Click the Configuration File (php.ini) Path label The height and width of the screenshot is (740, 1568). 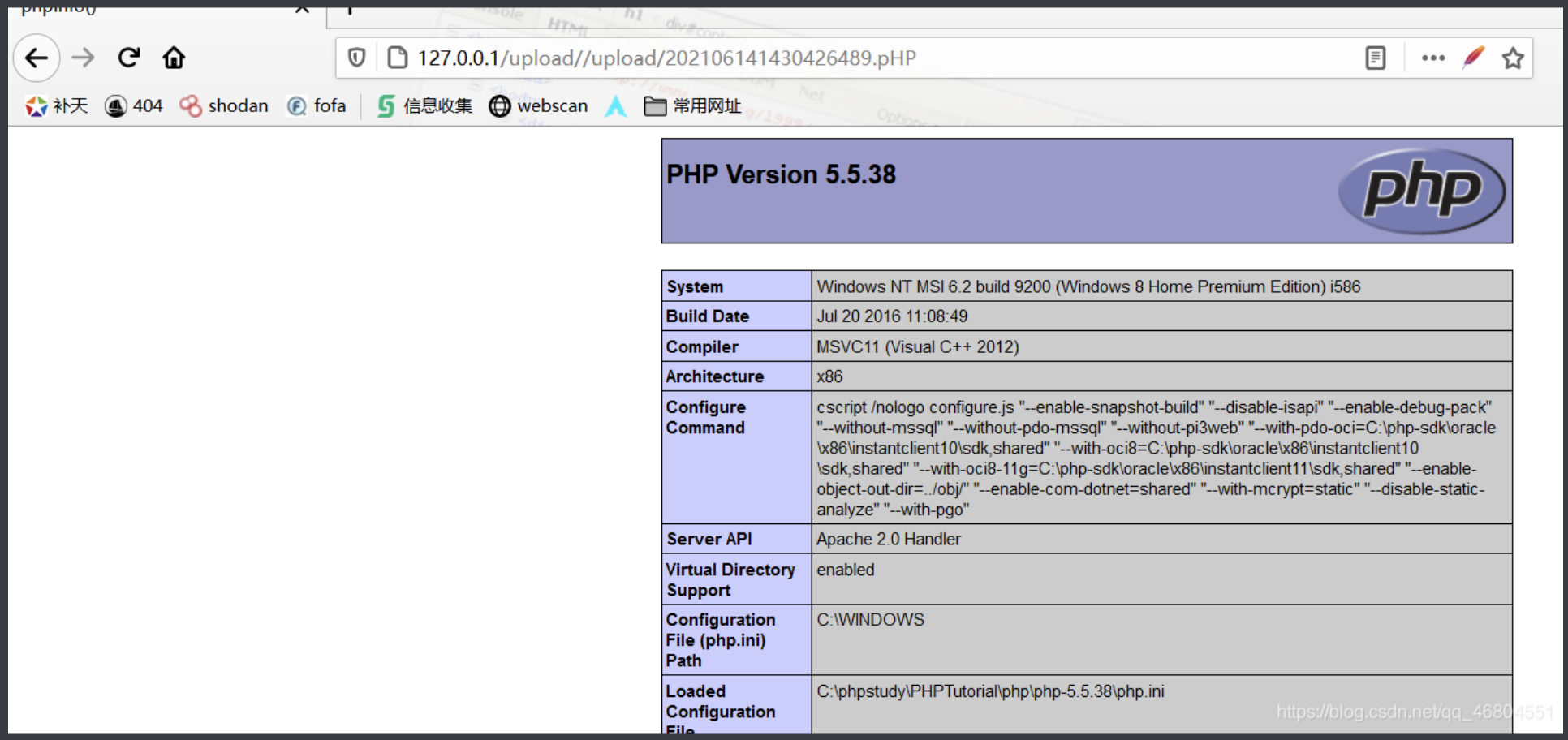[x=721, y=640]
